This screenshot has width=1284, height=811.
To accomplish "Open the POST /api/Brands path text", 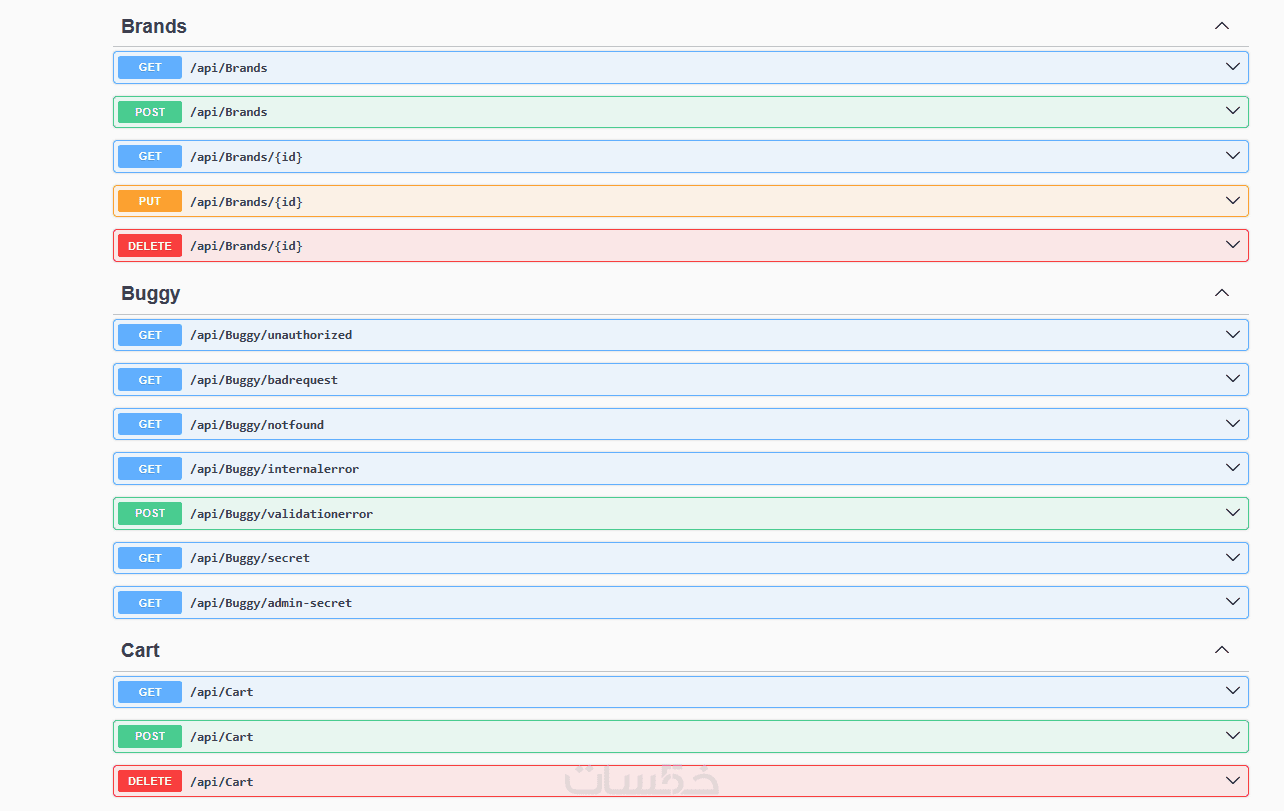I will coord(229,112).
